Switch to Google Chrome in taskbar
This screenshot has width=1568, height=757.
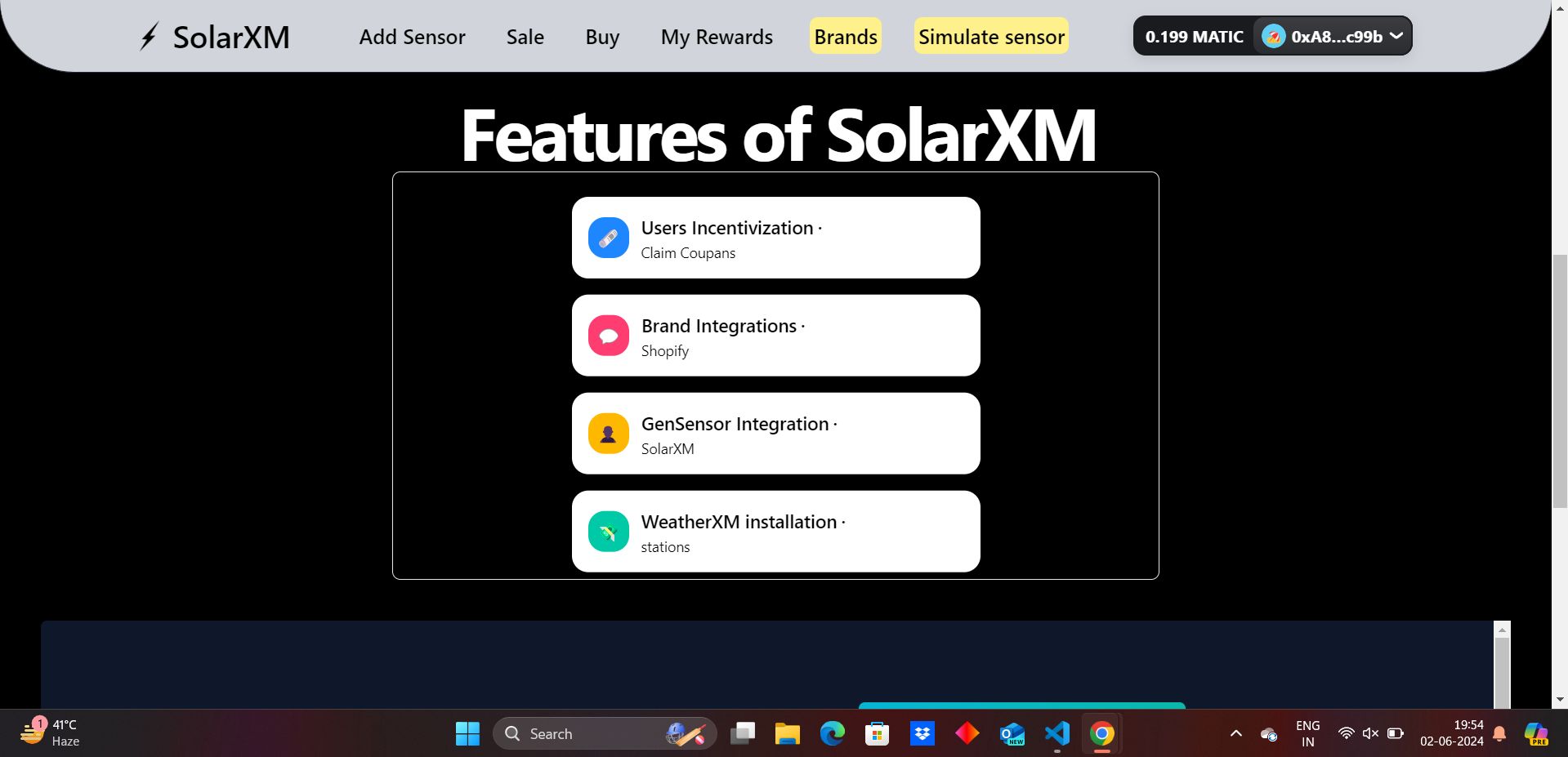tap(1102, 733)
